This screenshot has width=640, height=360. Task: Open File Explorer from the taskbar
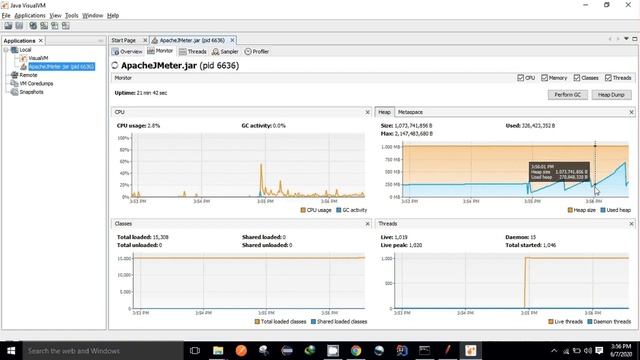pyautogui.click(x=218, y=351)
